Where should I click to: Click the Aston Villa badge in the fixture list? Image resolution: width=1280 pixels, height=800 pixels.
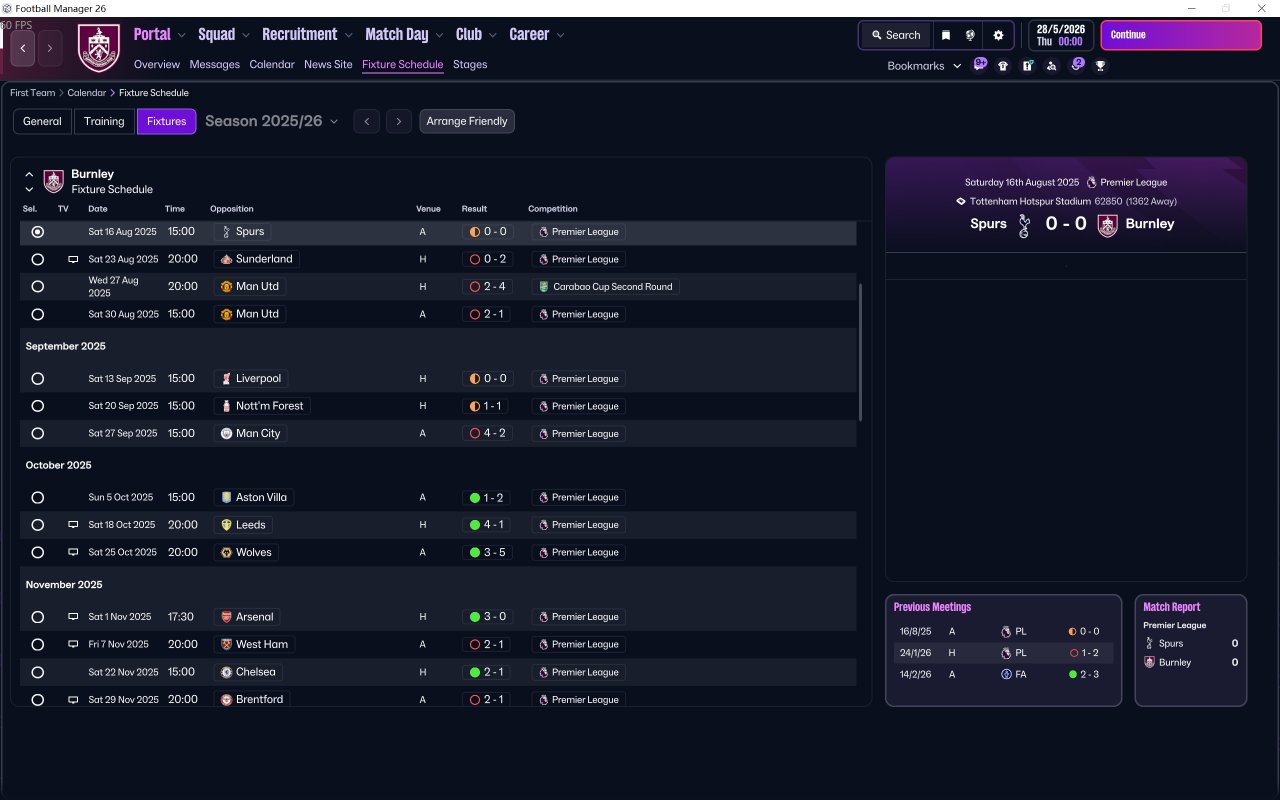[x=227, y=497]
